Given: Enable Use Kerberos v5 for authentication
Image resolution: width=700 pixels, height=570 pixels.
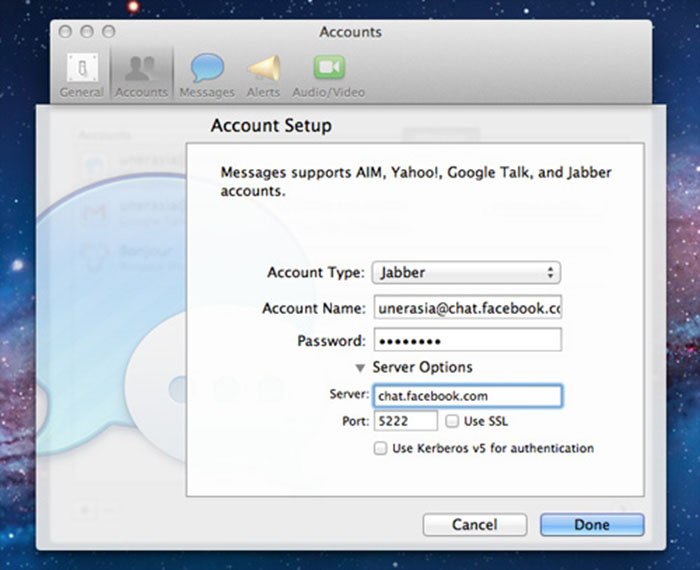Looking at the screenshot, I should (x=380, y=448).
